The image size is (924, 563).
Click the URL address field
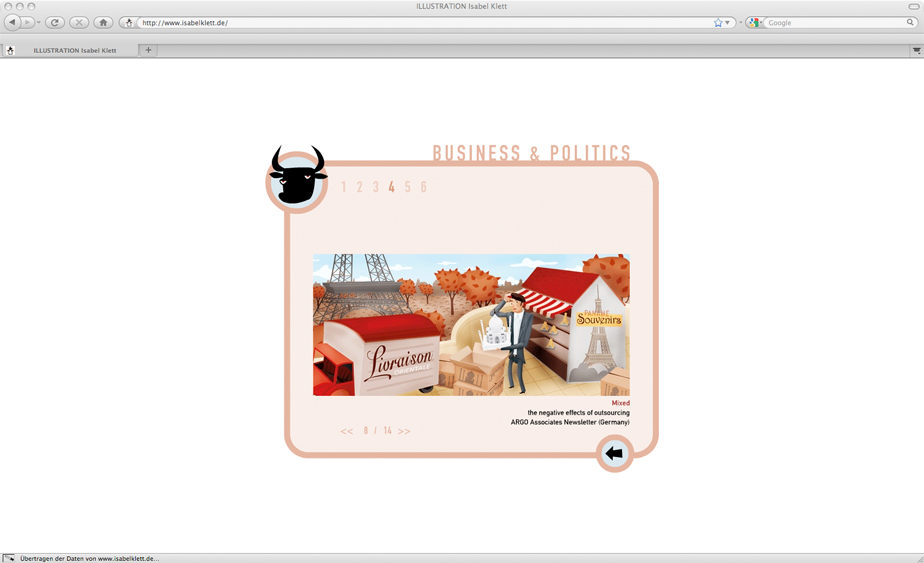pyautogui.click(x=420, y=22)
